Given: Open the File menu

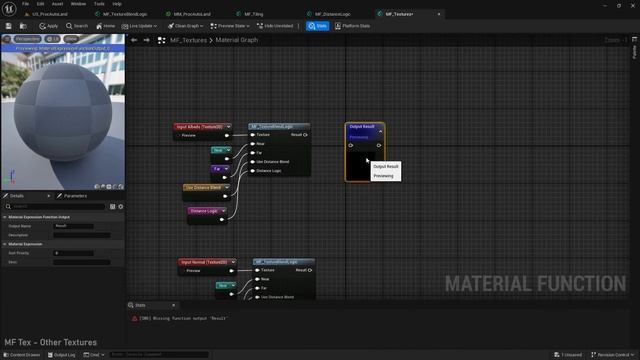Looking at the screenshot, I should click(25, 4).
